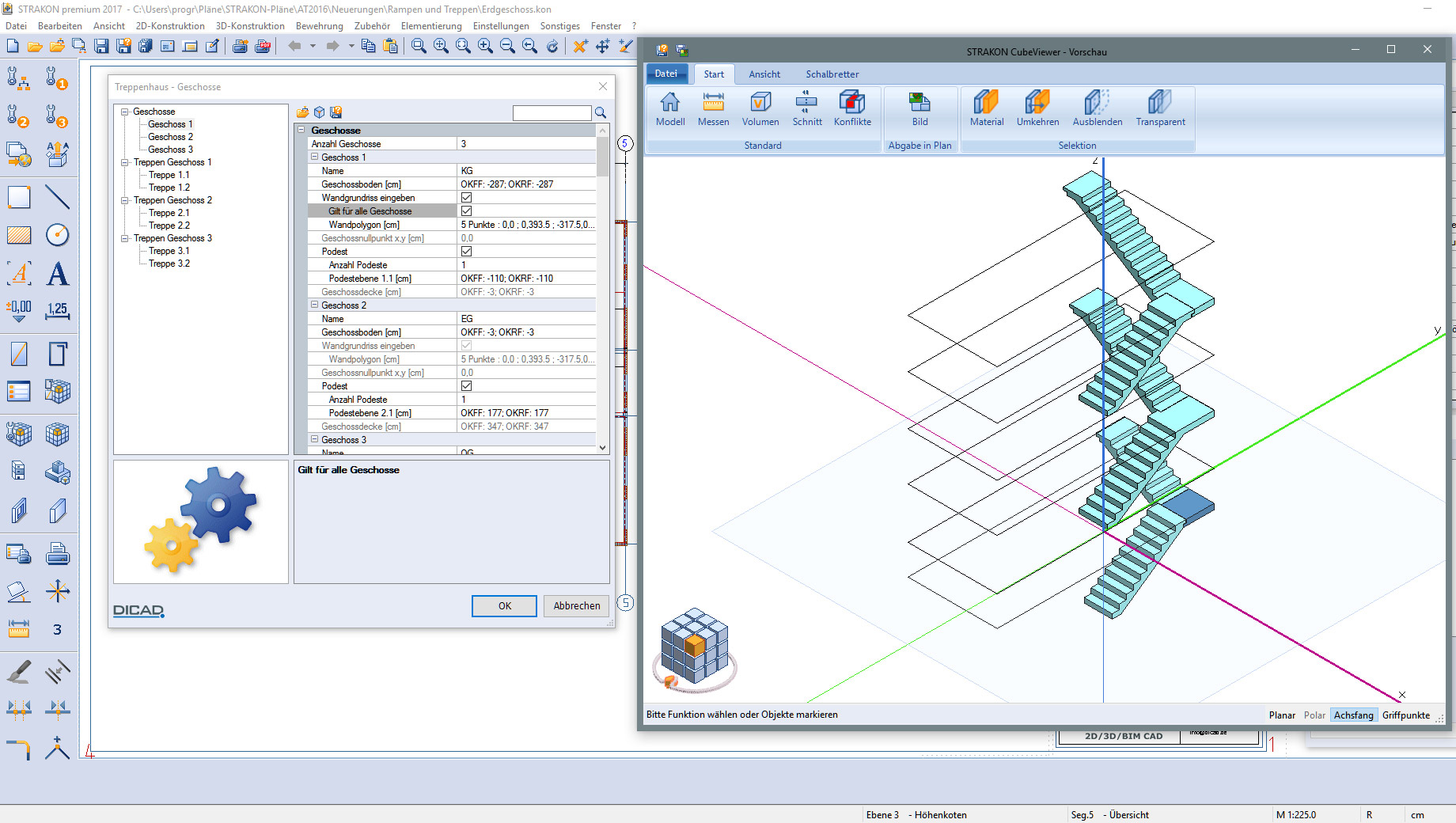Click Geschoss 1 Name value KG
1456x823 pixels.
[526, 171]
